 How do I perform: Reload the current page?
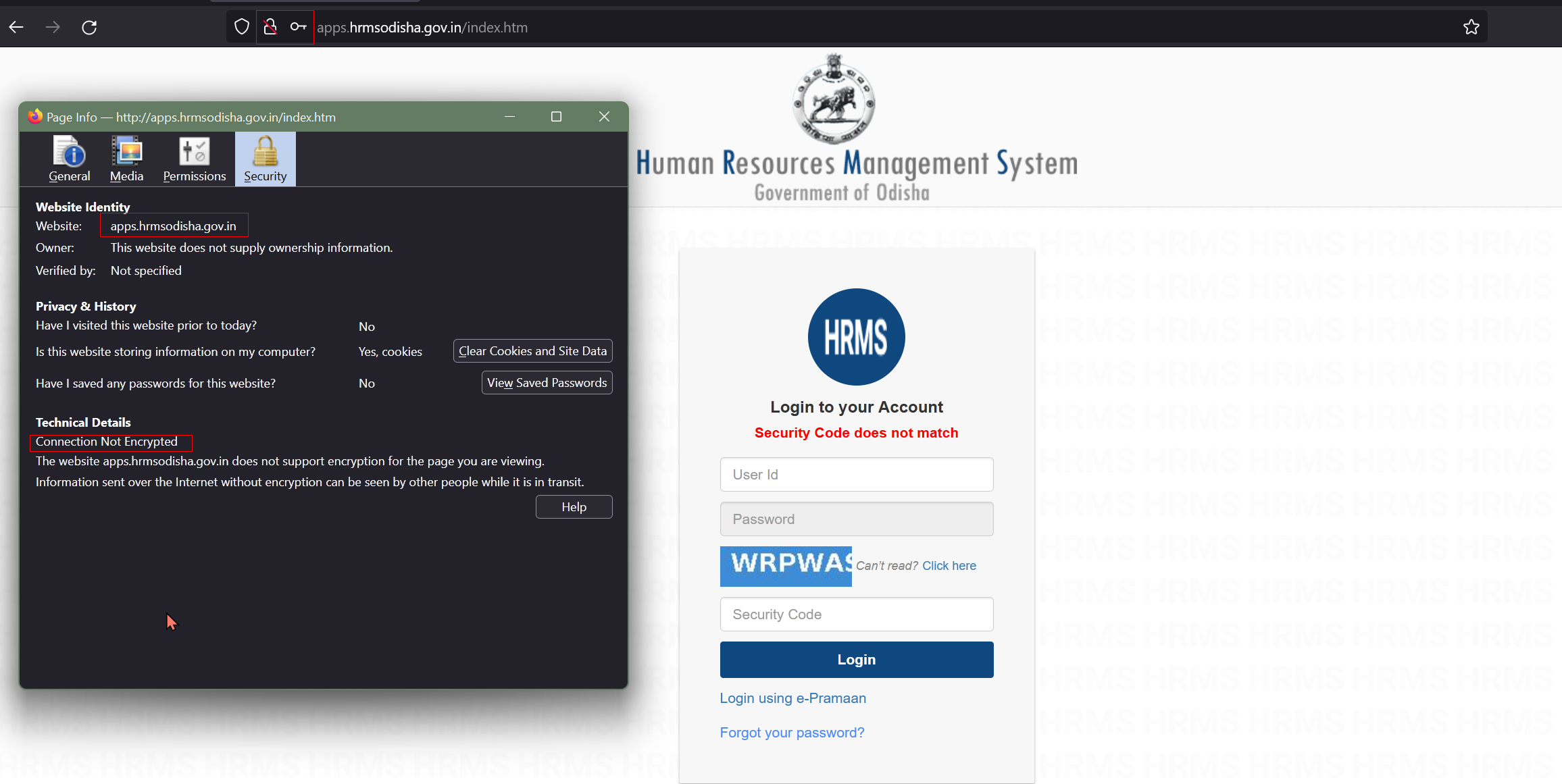tap(89, 27)
